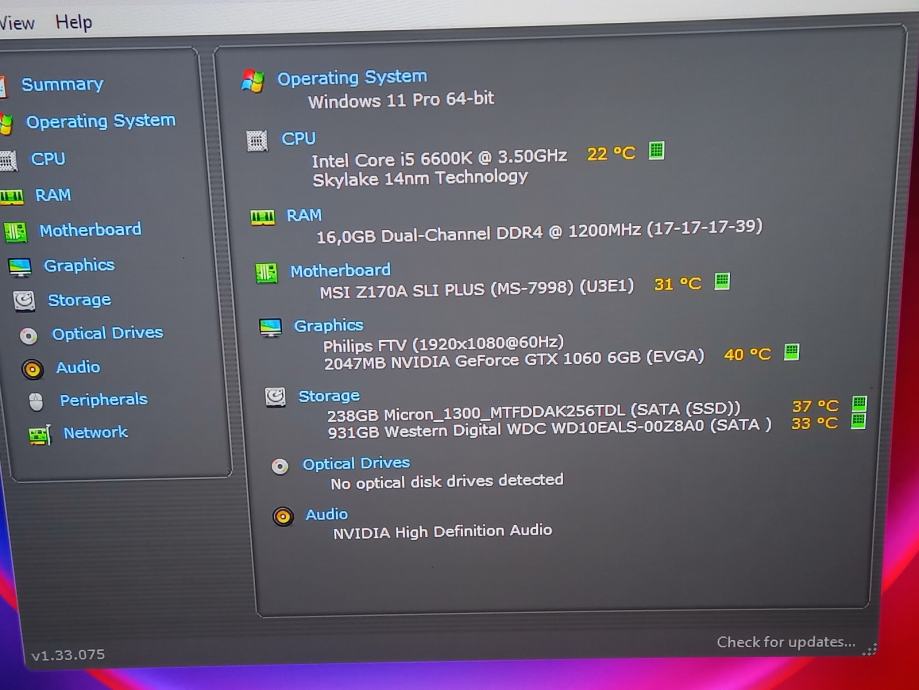Click the green temperature indicator next to CPU 22 °C
The width and height of the screenshot is (919, 690).
click(x=656, y=151)
